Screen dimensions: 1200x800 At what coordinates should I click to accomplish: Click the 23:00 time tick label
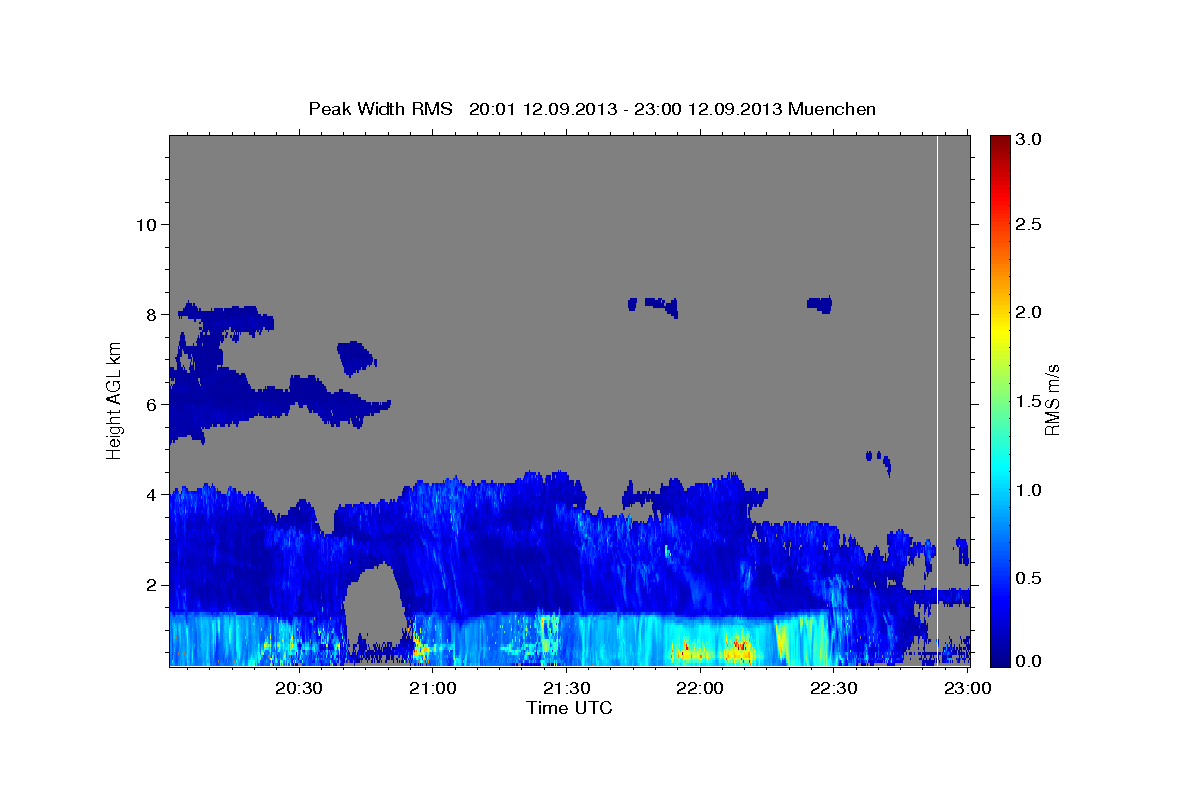(967, 689)
